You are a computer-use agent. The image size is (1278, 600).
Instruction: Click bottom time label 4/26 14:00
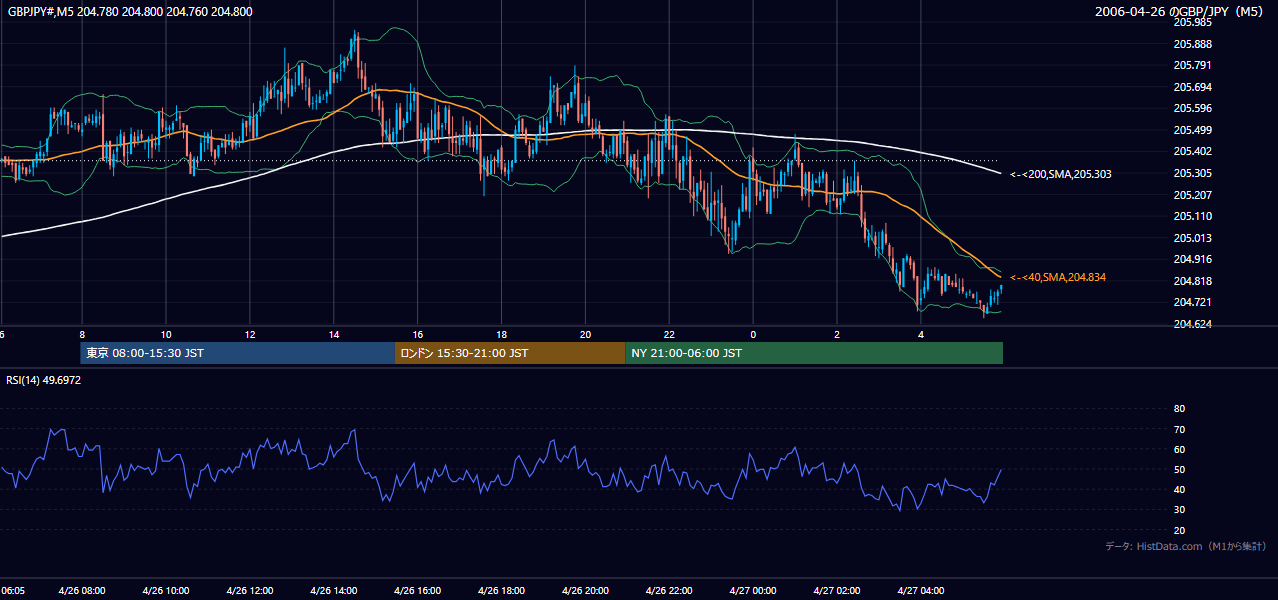(x=334, y=591)
